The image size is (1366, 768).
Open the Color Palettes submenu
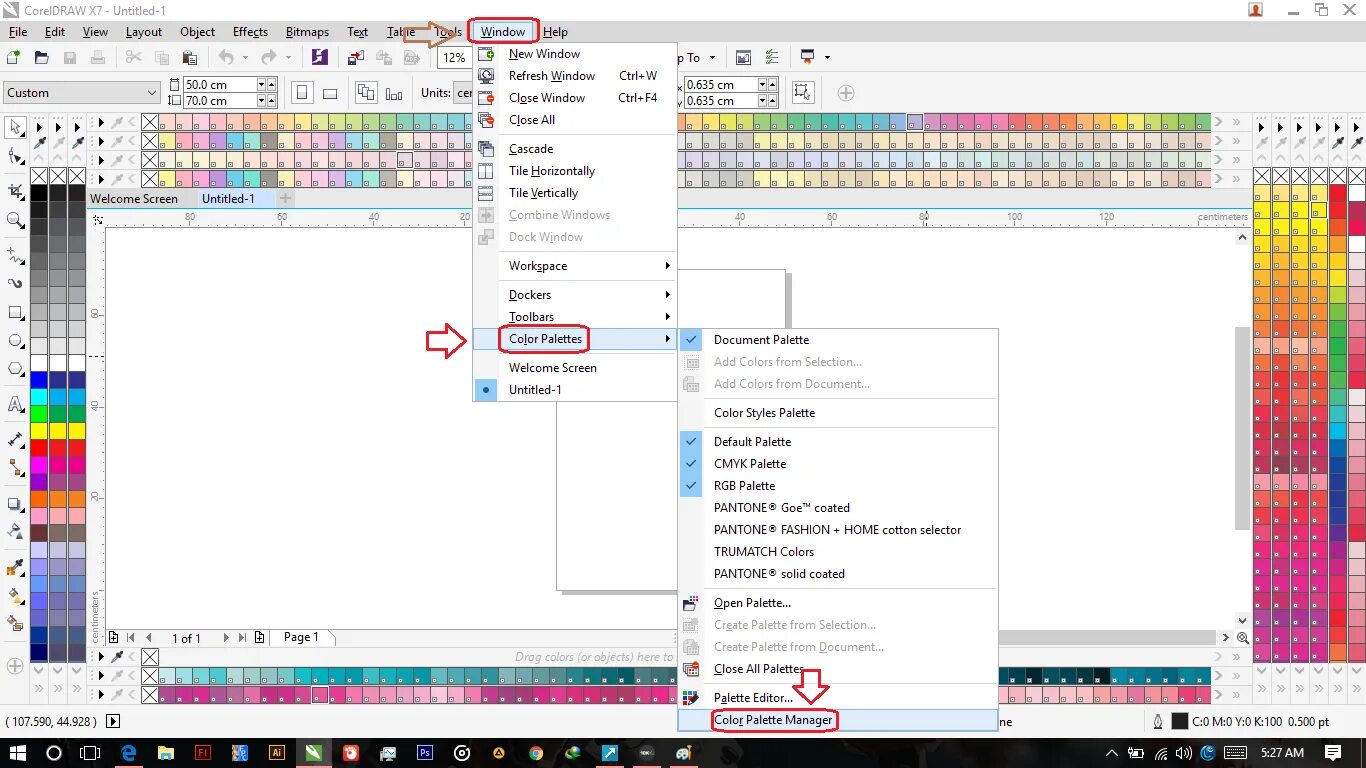575,339
